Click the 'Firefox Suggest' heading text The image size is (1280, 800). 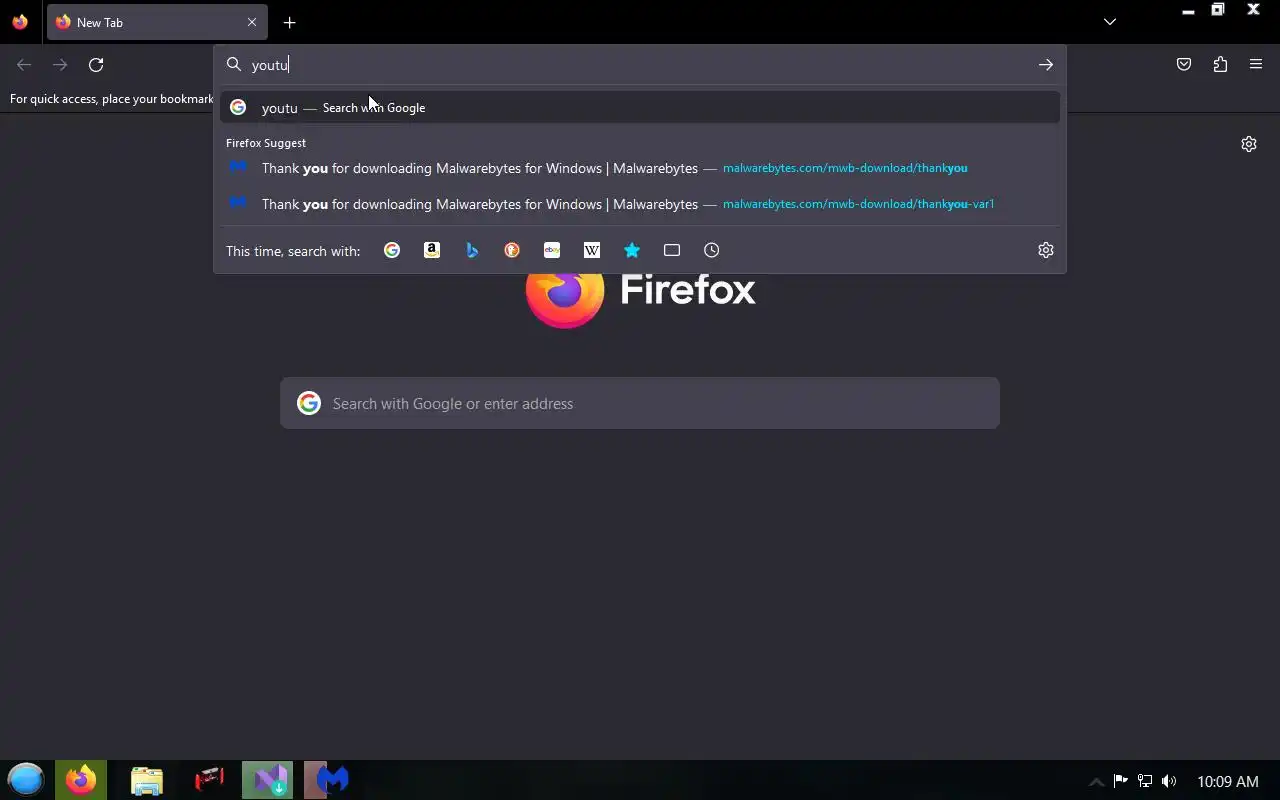266,143
